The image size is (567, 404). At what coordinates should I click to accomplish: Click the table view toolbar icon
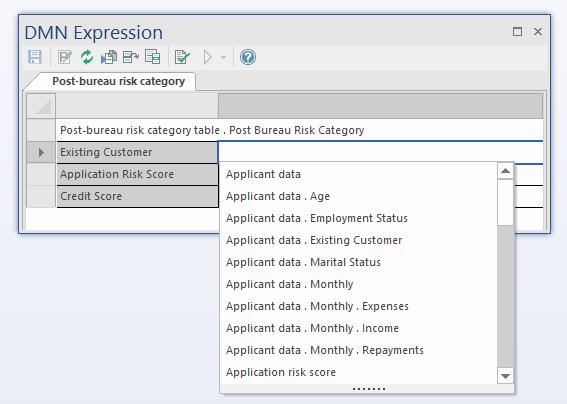tap(153, 57)
